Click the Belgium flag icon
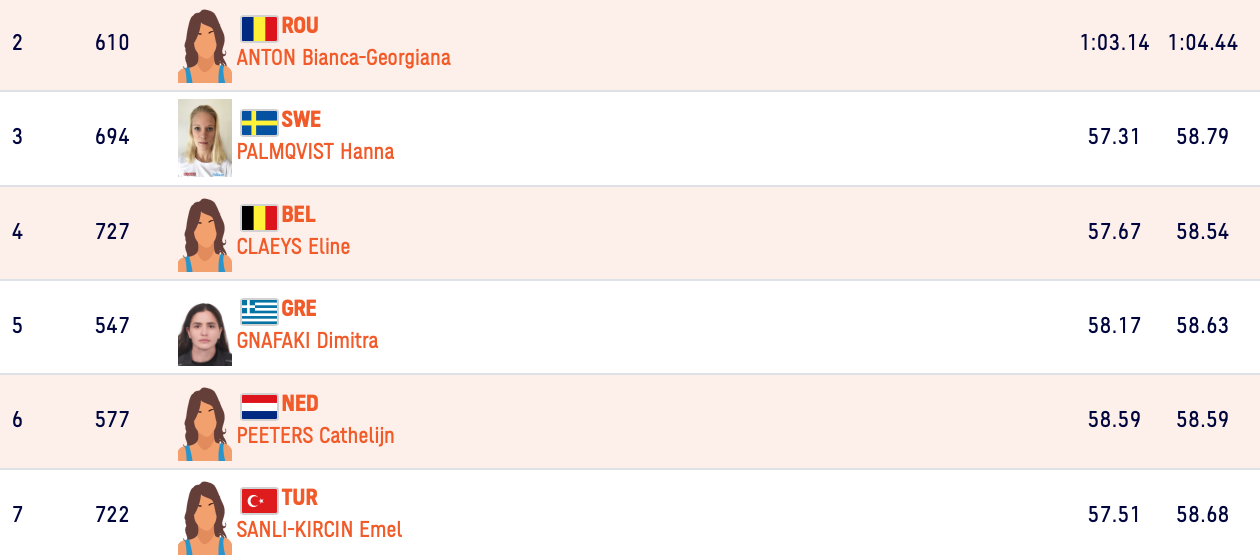Viewport: 1260px width, 560px height. pos(259,217)
